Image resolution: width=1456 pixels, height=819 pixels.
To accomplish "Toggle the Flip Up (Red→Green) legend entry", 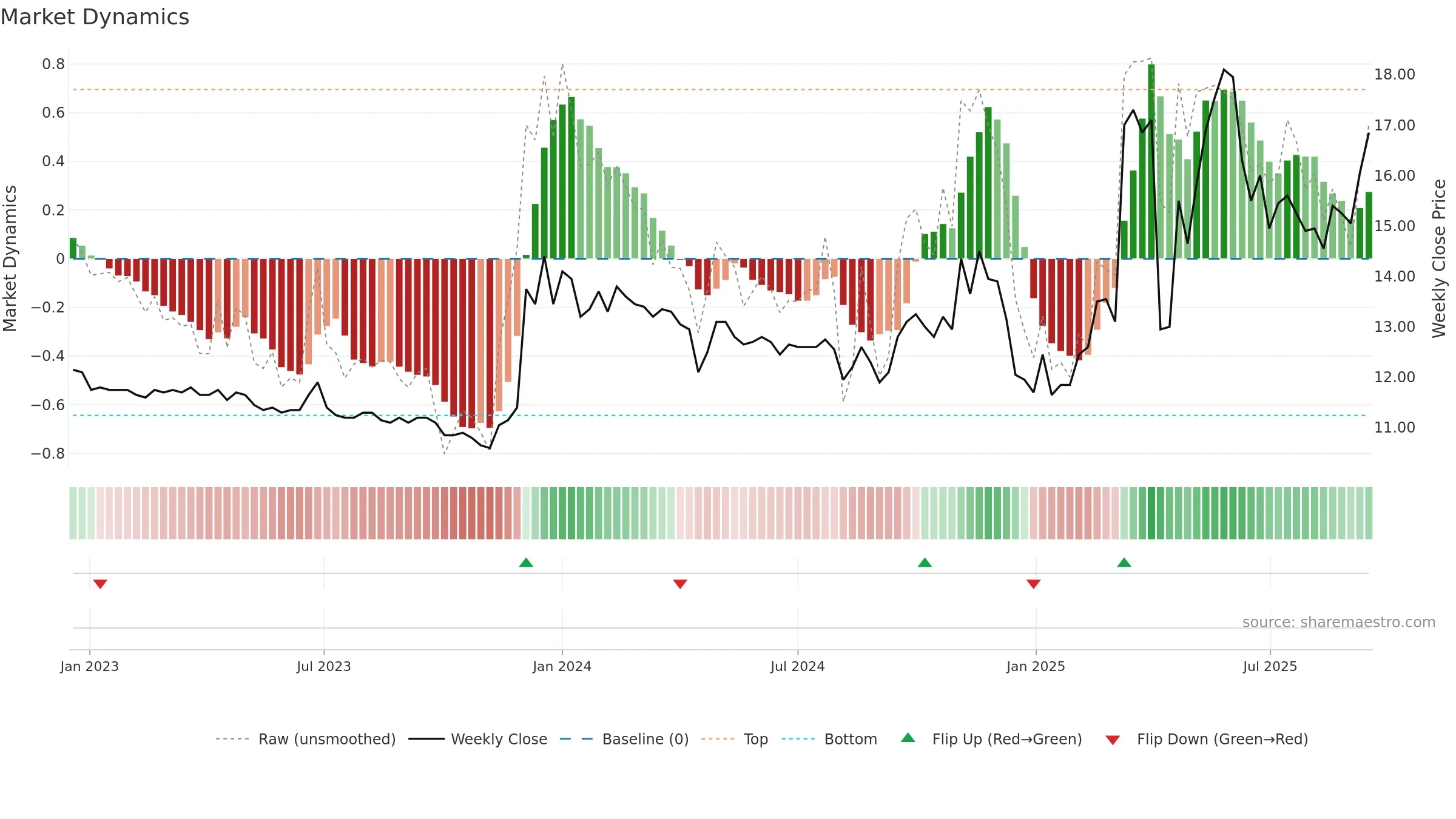I will (x=991, y=739).
